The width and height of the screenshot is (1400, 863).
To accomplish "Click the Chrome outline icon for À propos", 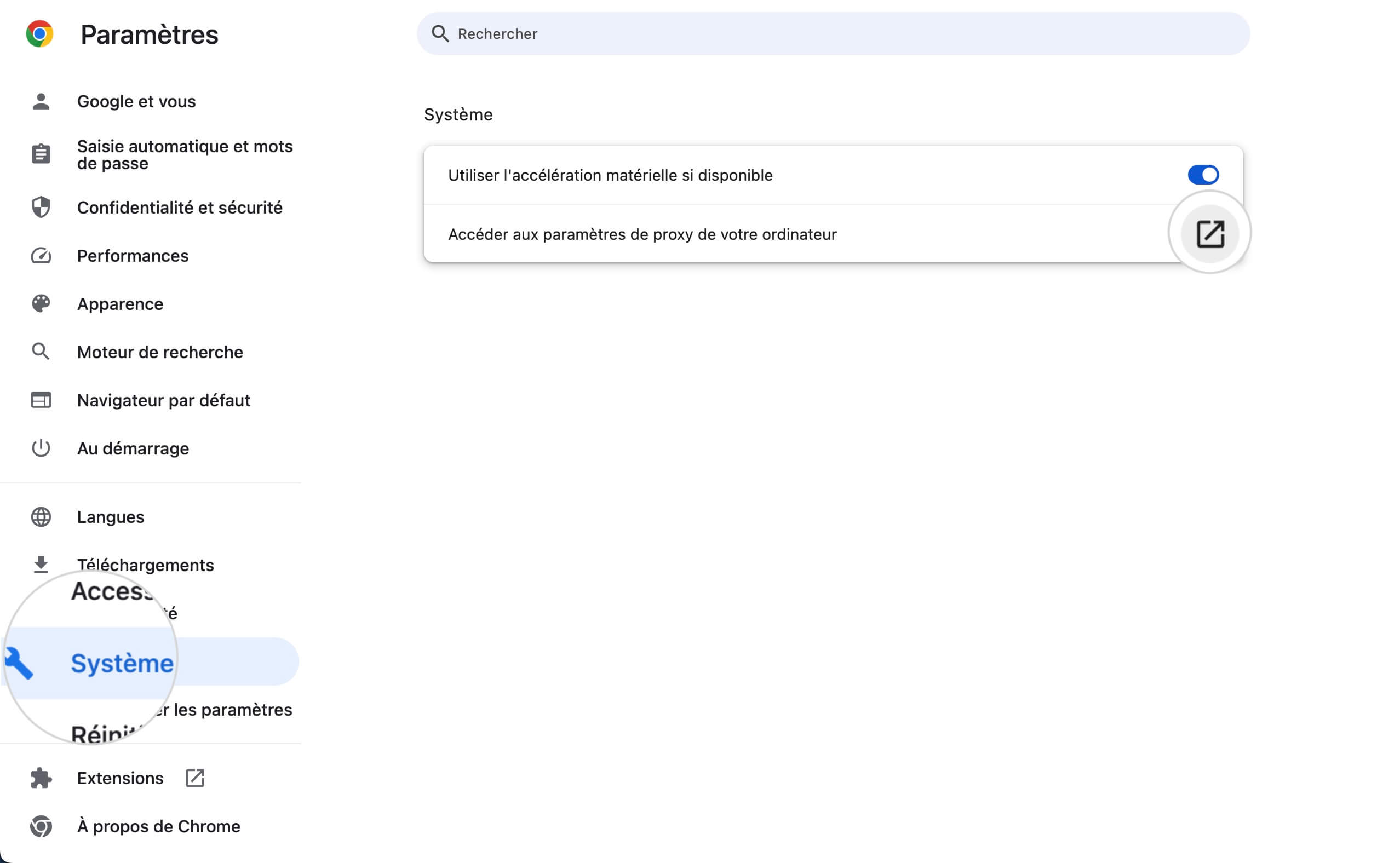I will pos(41,826).
